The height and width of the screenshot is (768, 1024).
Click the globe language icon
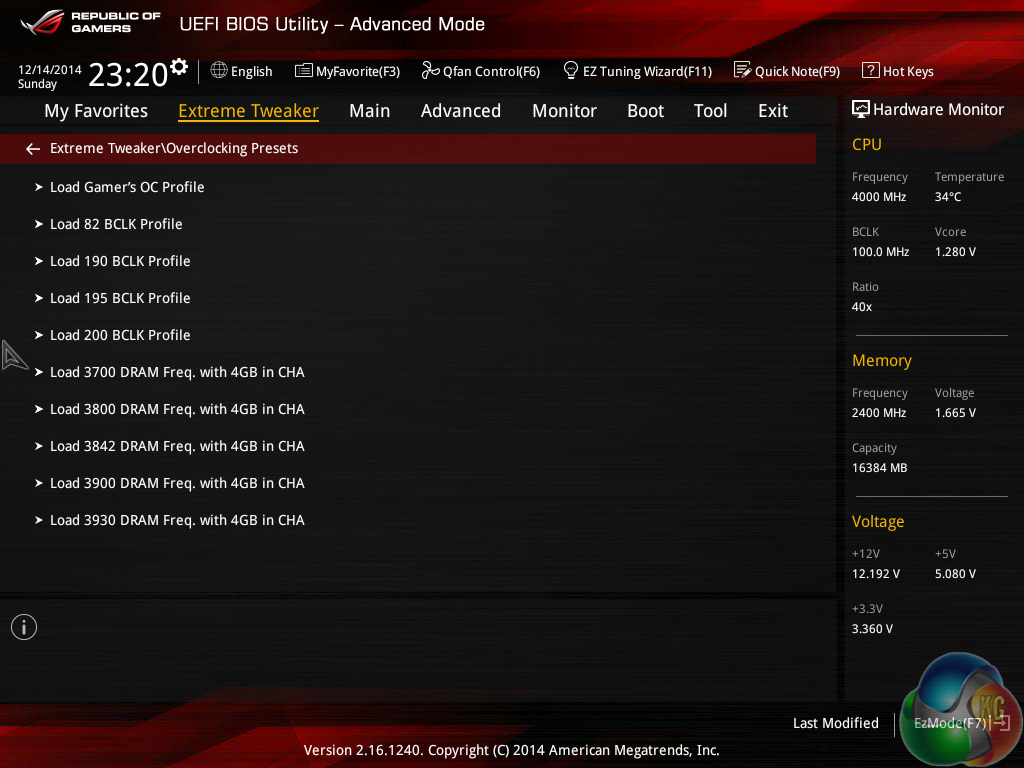[x=219, y=70]
